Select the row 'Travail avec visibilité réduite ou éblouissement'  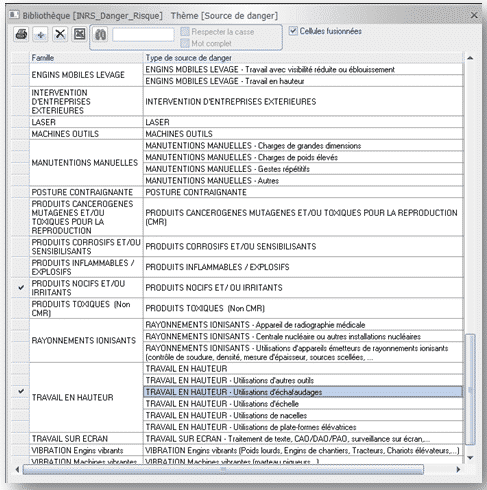tap(303, 69)
